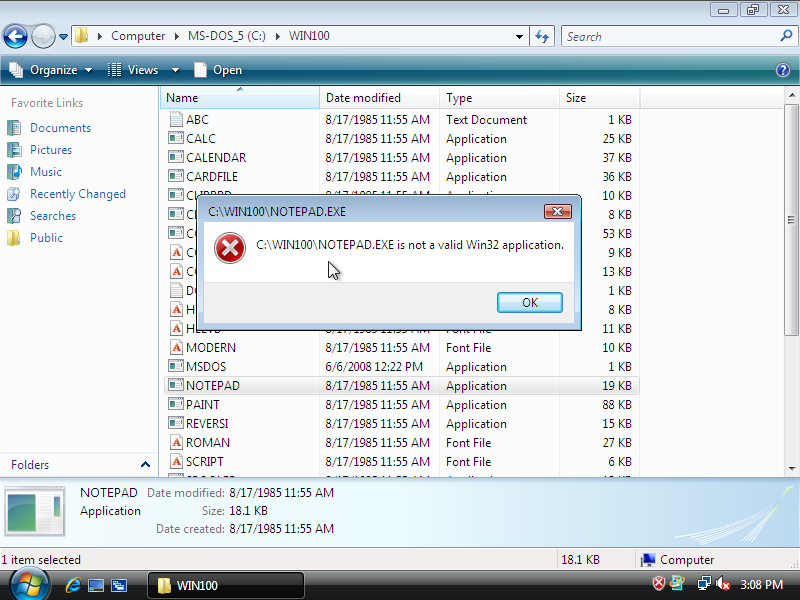Click the refresh button beside address bar

pyautogui.click(x=543, y=36)
